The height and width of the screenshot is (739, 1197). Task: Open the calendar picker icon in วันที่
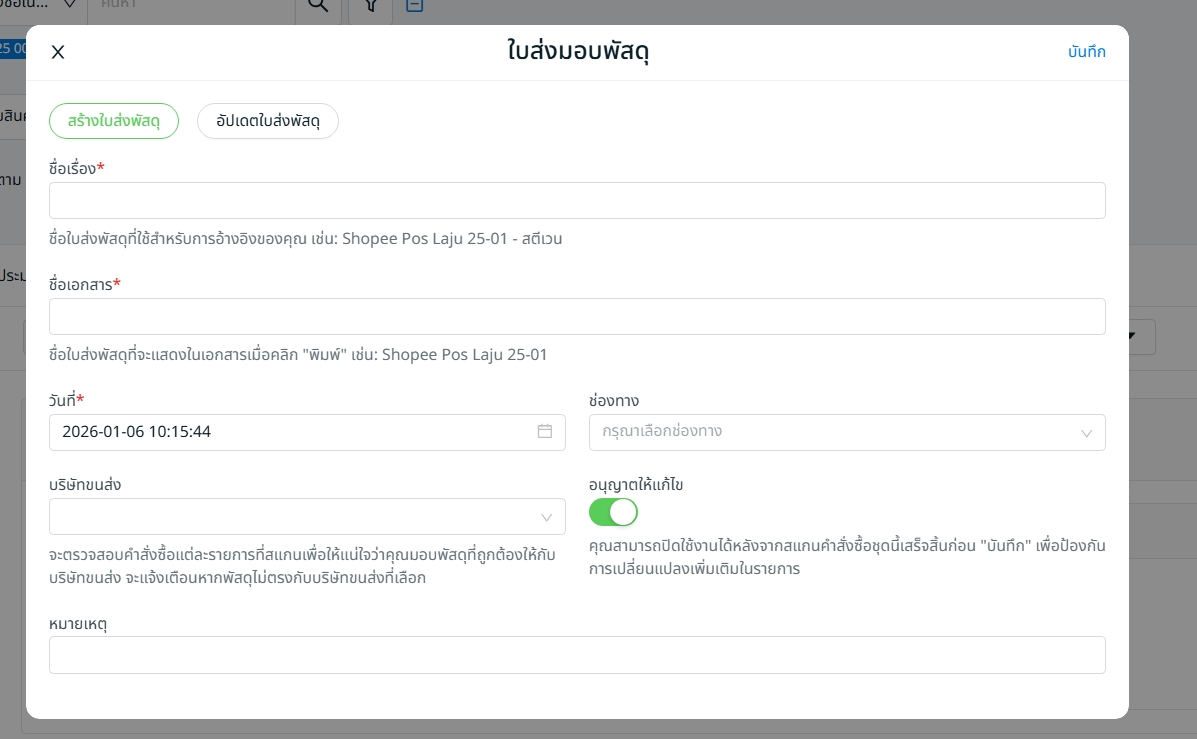point(545,432)
